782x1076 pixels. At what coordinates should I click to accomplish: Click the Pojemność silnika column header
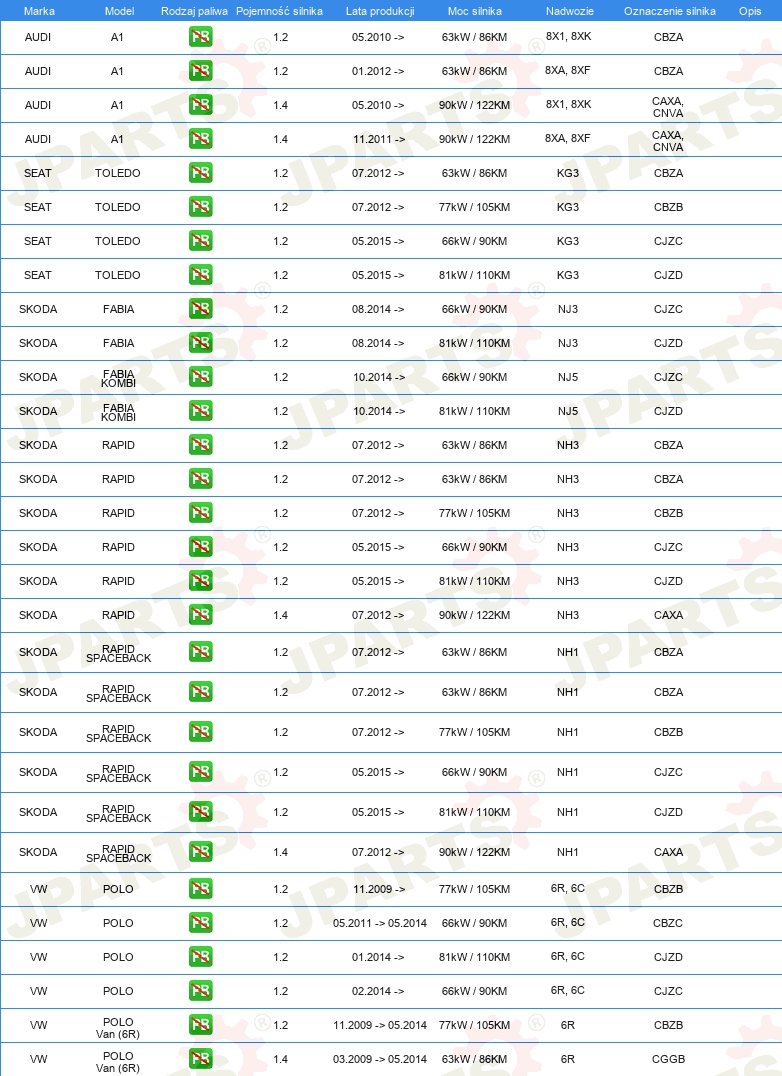279,11
